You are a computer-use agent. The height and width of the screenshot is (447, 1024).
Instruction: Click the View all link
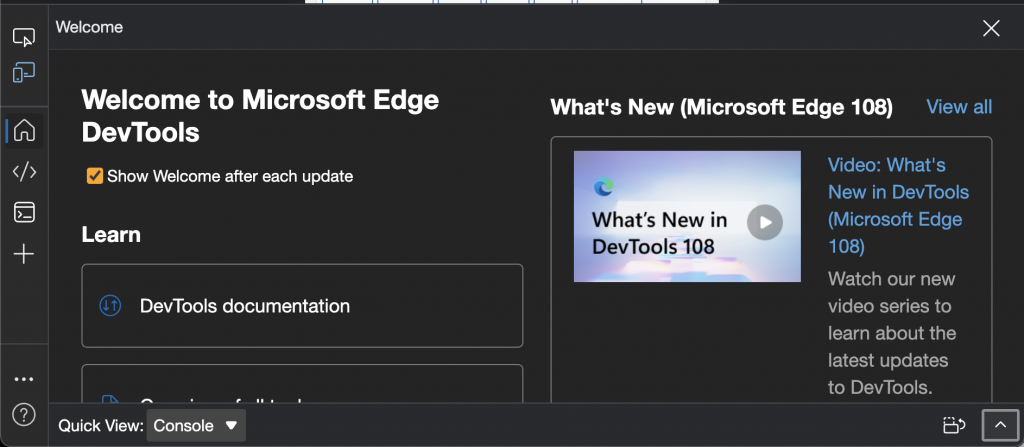coord(959,107)
